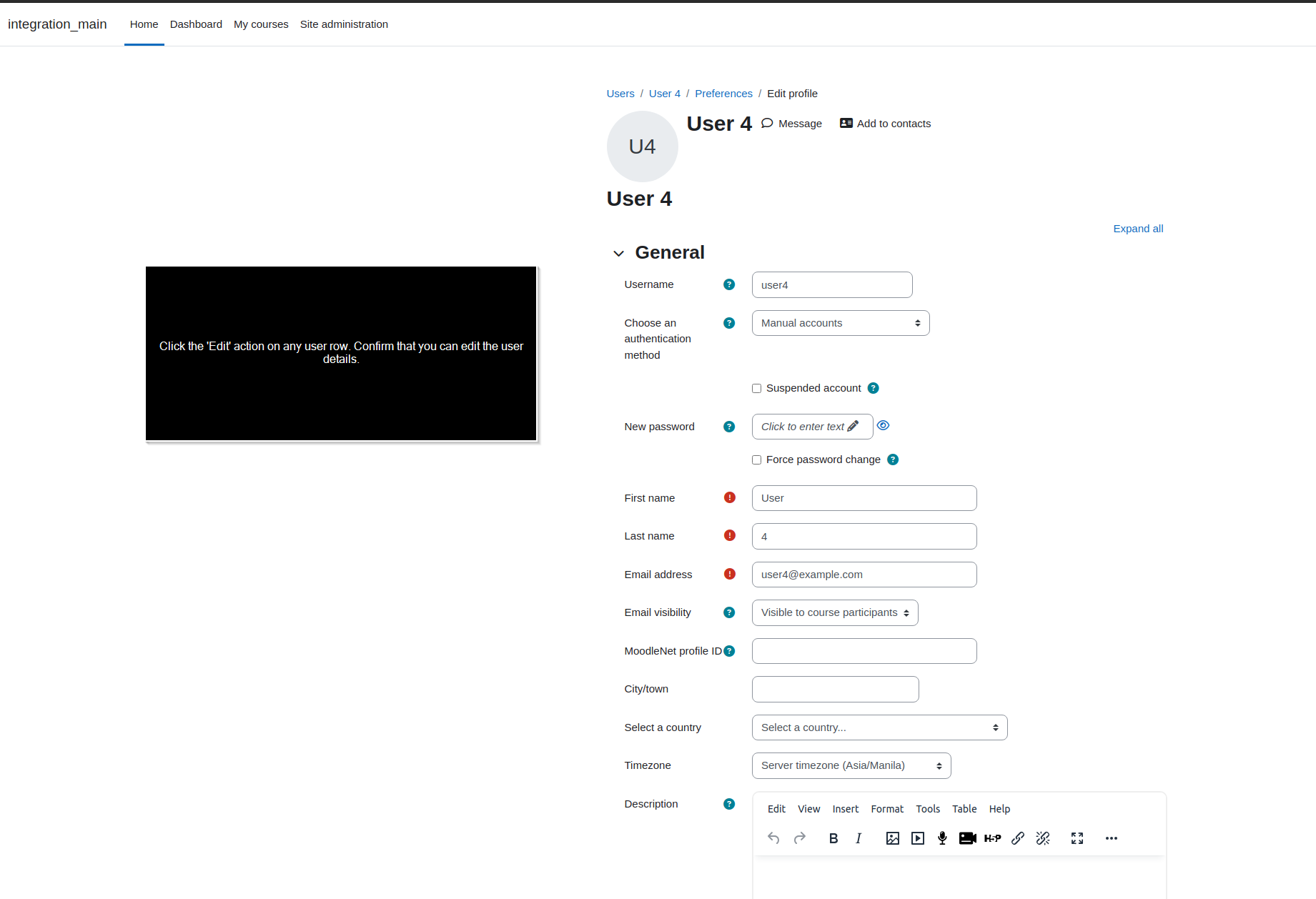Open help for authentication method
Screen dimensions: 1316x899
pyautogui.click(x=729, y=323)
